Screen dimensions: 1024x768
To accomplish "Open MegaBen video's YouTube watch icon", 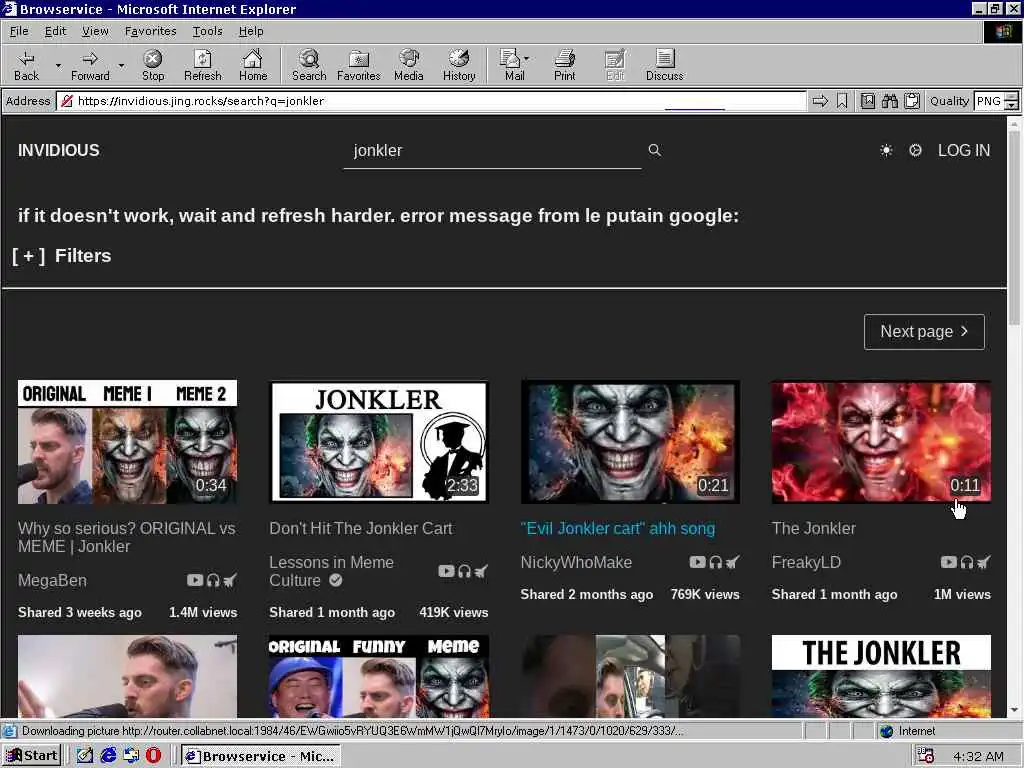I will (x=195, y=580).
